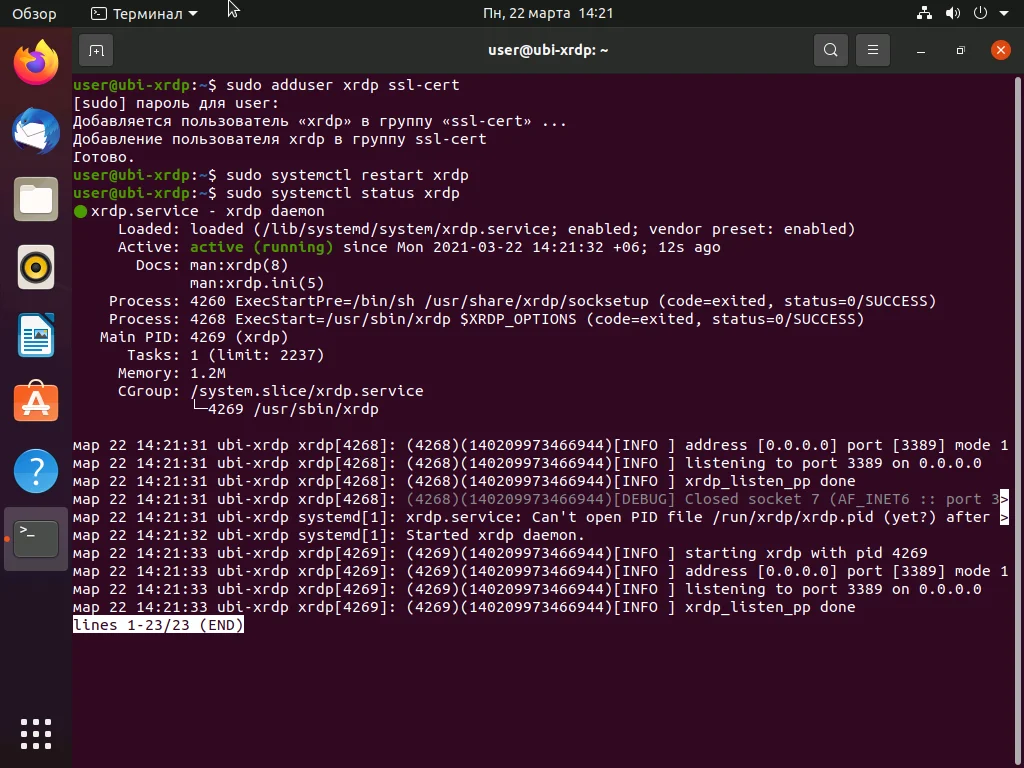The image size is (1024, 768).
Task: Open Ubuntu Software from the dock
Action: pos(36,403)
